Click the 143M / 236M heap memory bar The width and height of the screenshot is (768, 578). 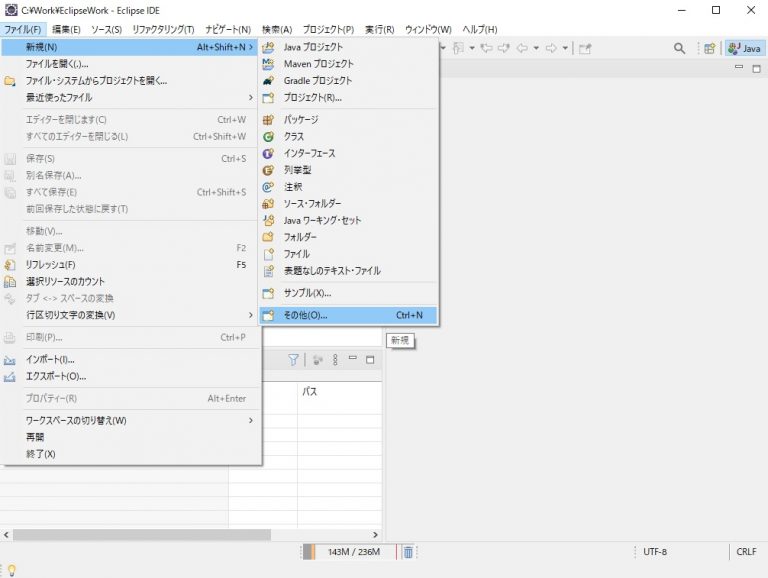(353, 552)
